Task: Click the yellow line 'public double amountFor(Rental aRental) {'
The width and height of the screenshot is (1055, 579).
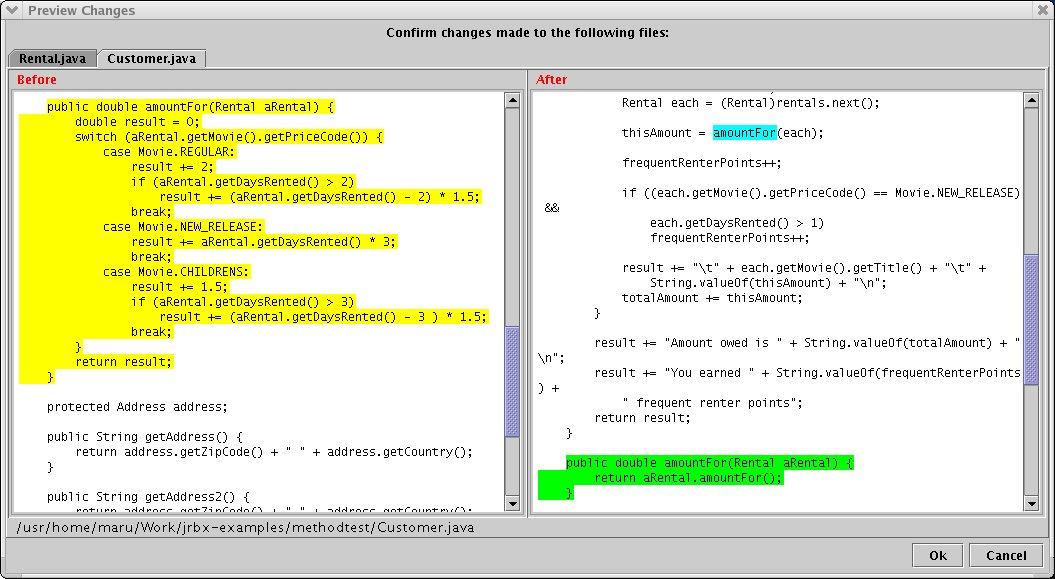Action: [190, 107]
